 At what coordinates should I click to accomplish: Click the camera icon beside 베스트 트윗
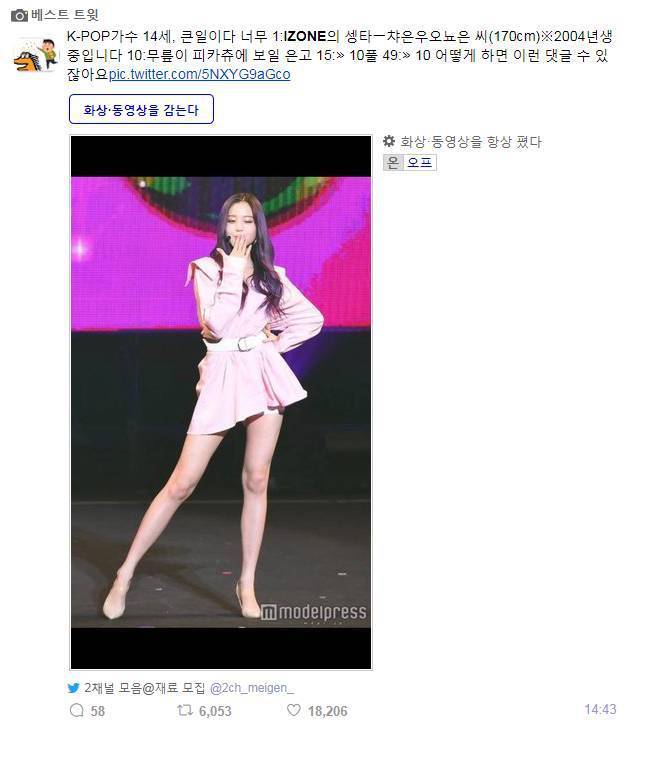pyautogui.click(x=19, y=16)
